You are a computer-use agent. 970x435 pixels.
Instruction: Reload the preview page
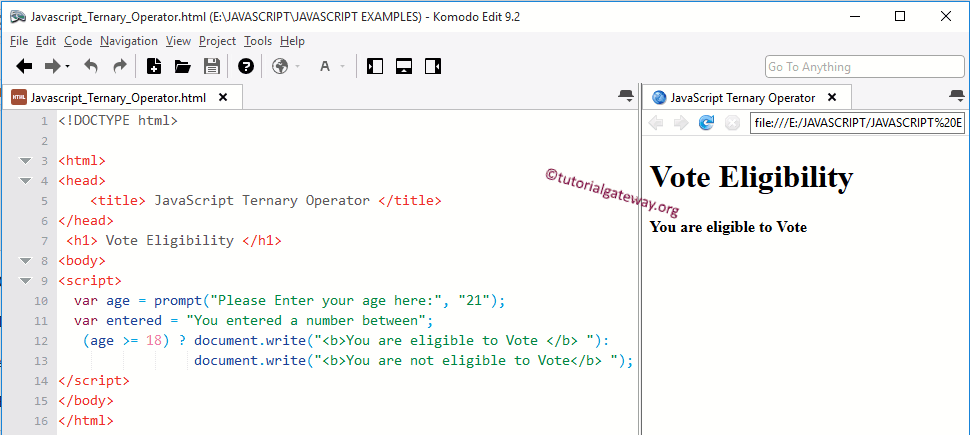click(706, 123)
